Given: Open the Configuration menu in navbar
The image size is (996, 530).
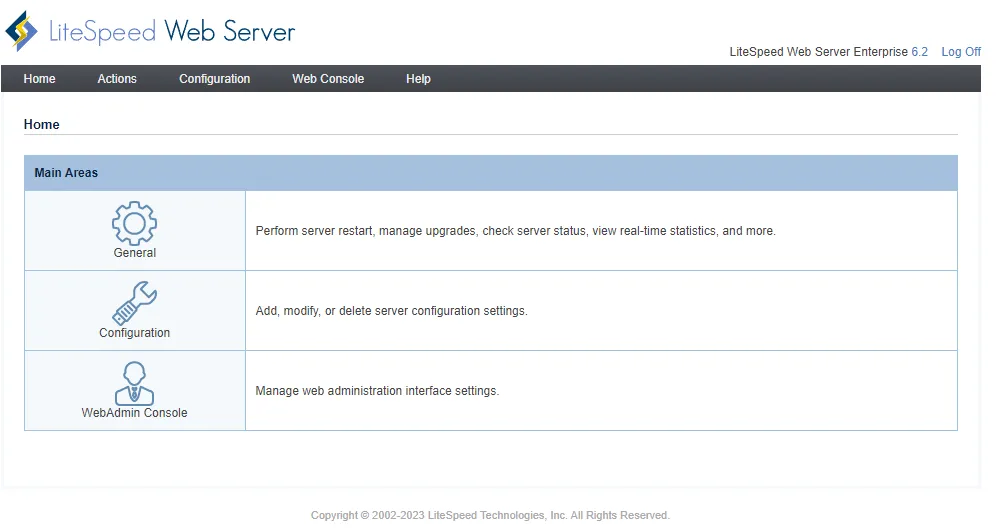Looking at the screenshot, I should (x=215, y=79).
